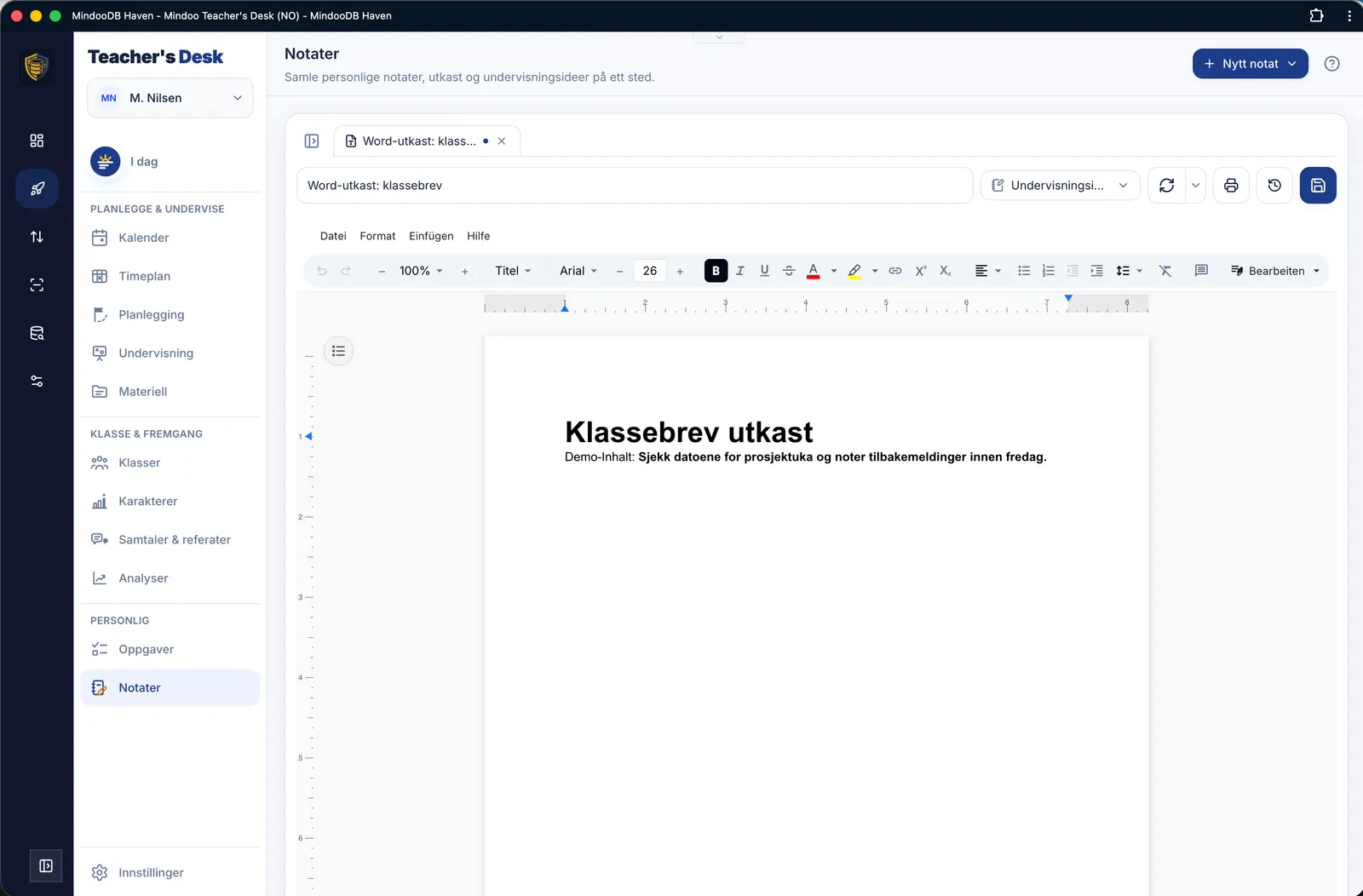Open the zoom level 100% dropdown
Screen dimensions: 1363x896
(x=421, y=271)
